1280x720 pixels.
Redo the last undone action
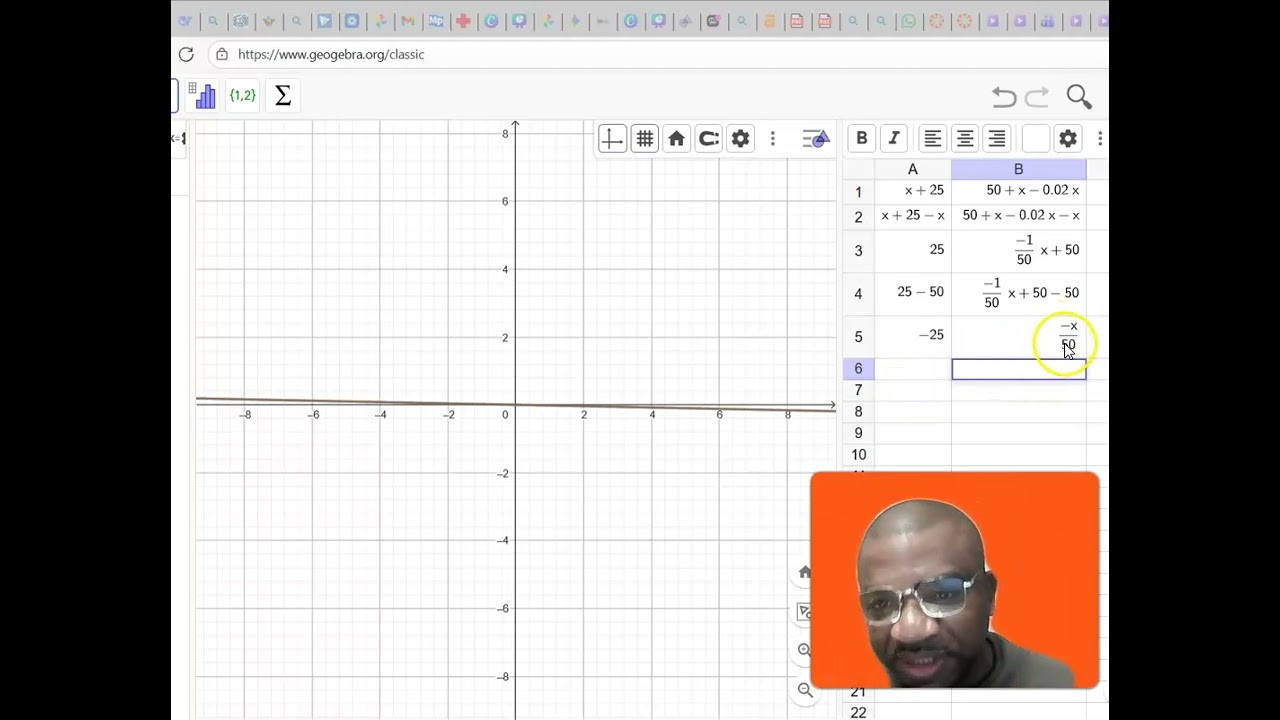[1037, 97]
